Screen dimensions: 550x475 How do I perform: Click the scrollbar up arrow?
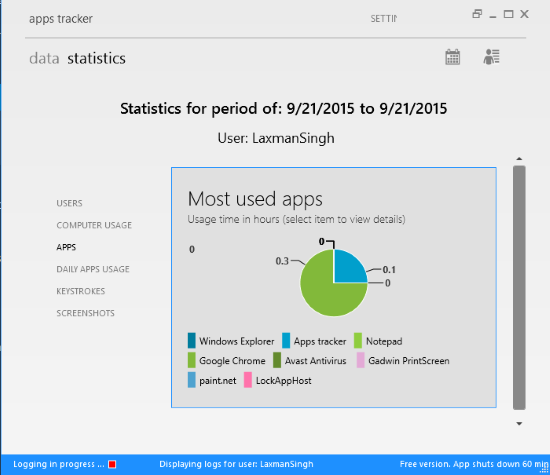(x=519, y=159)
